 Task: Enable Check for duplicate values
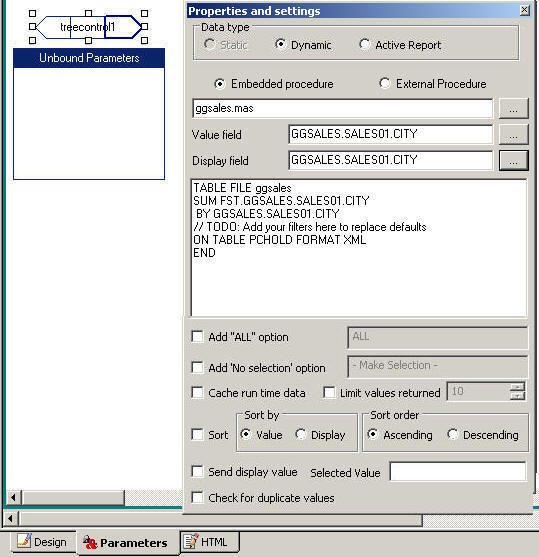197,497
